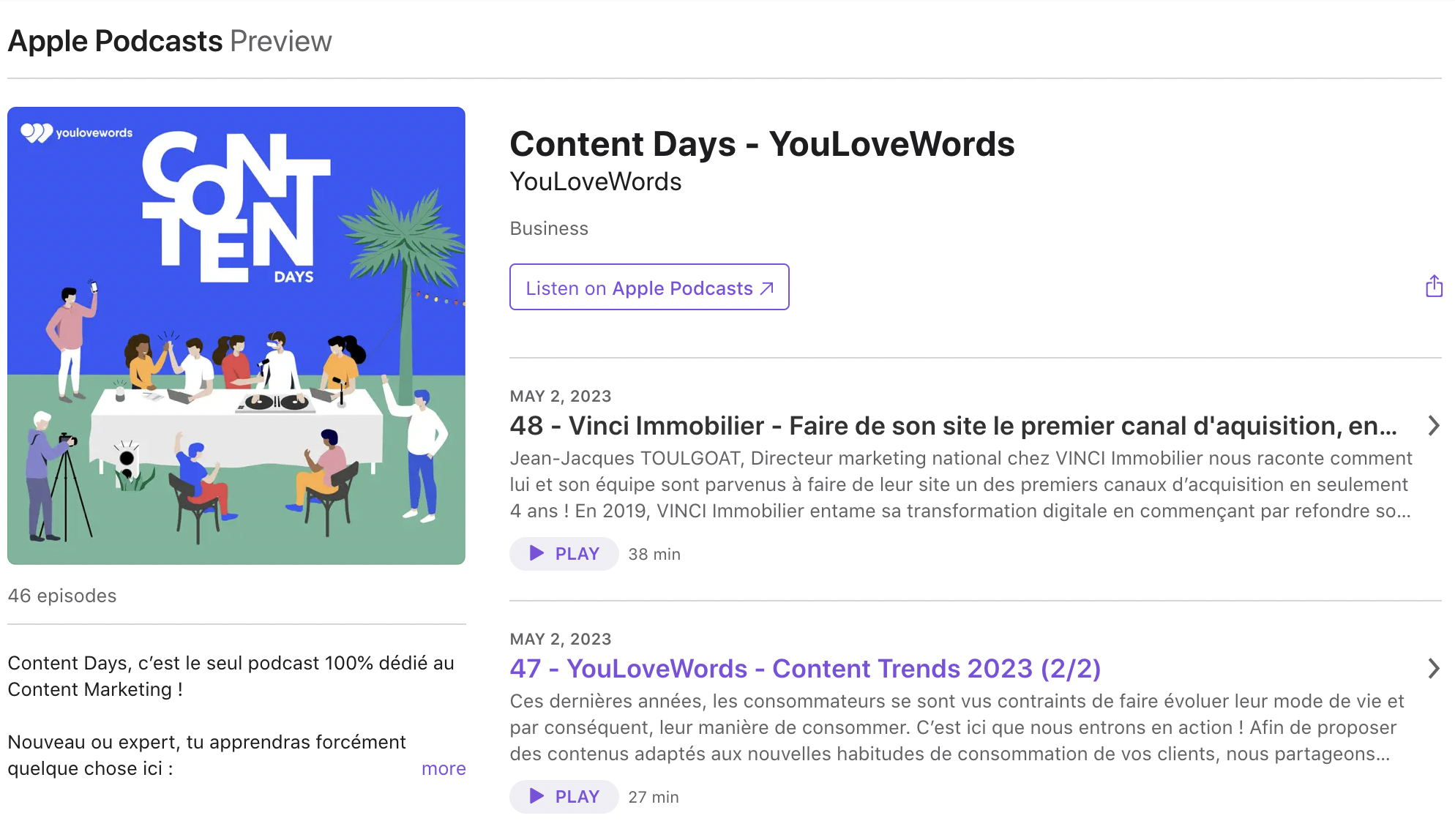Play episode 48 Vinci Immobilier
The width and height of the screenshot is (1455, 840).
[x=564, y=554]
